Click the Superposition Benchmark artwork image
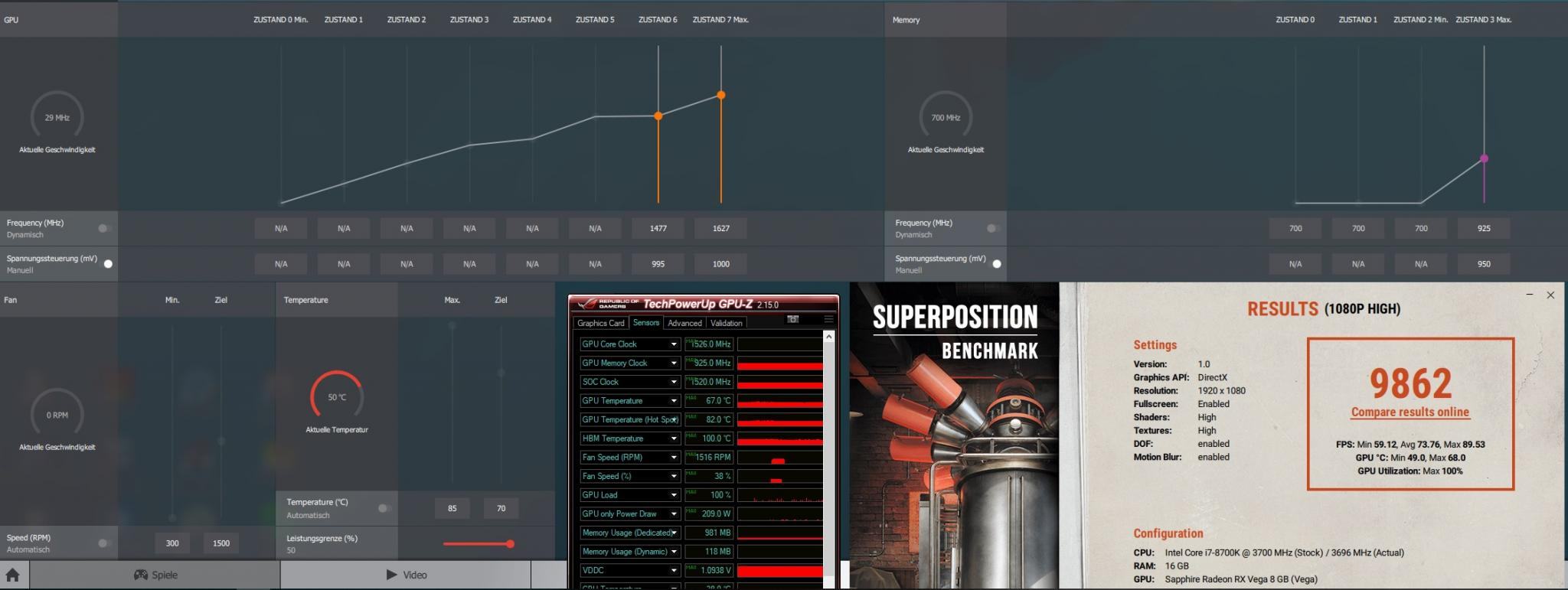 coord(954,435)
